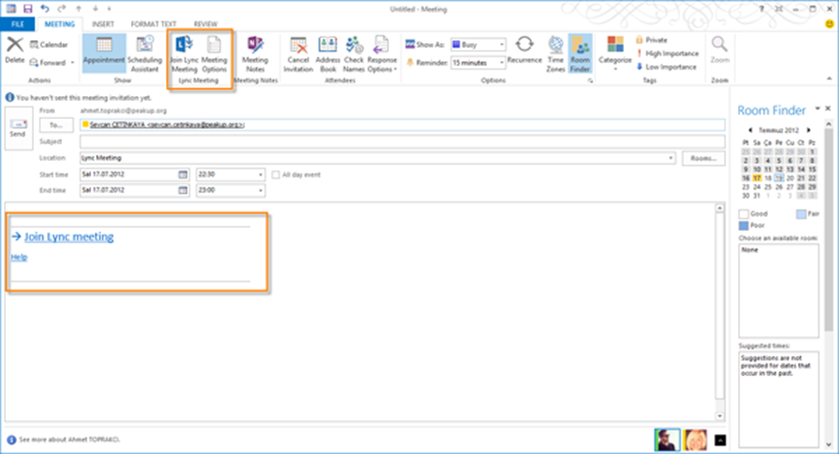Toggle the Room Finder ribbon button
Screen dimensions: 839x454
[580, 54]
